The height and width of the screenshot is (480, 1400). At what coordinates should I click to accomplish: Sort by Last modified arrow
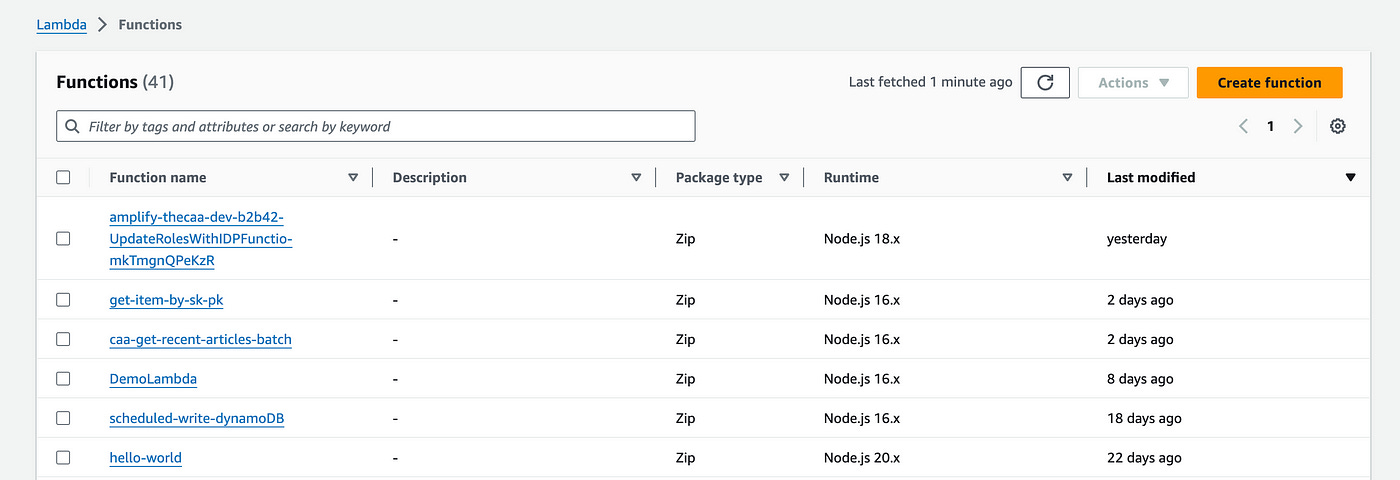tap(1350, 177)
